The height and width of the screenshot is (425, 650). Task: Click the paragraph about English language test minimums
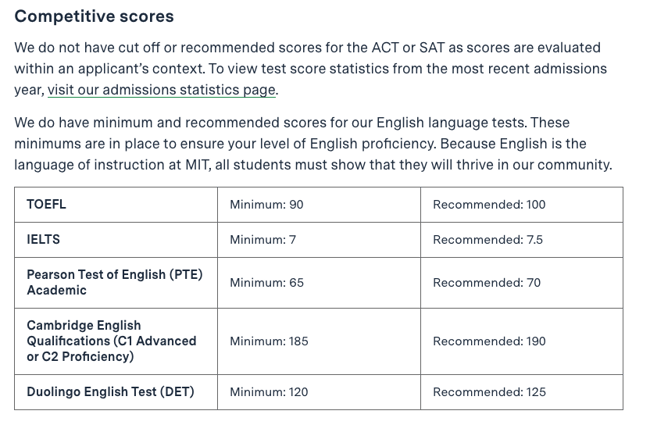tap(313, 144)
